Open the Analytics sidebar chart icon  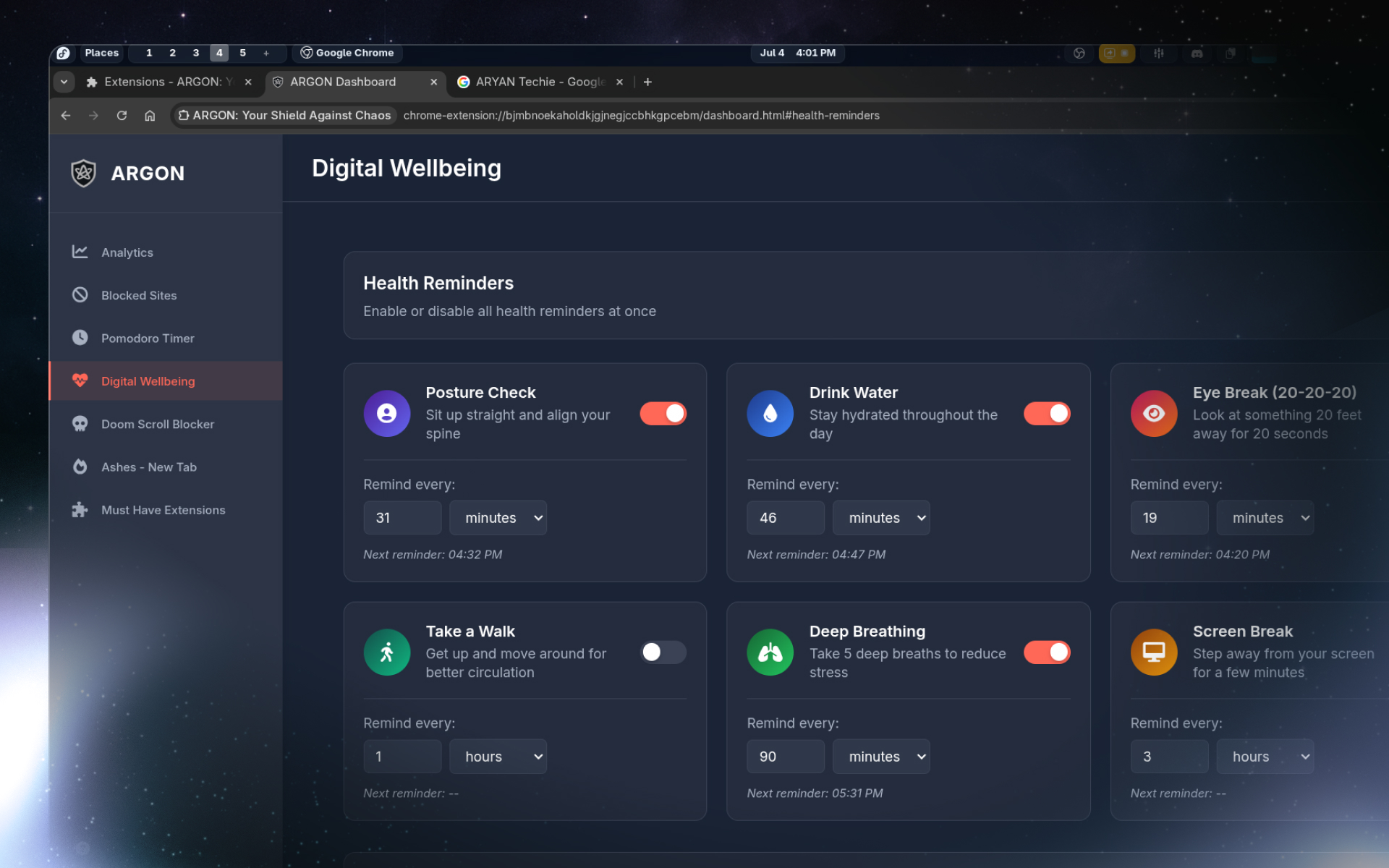pos(80,252)
